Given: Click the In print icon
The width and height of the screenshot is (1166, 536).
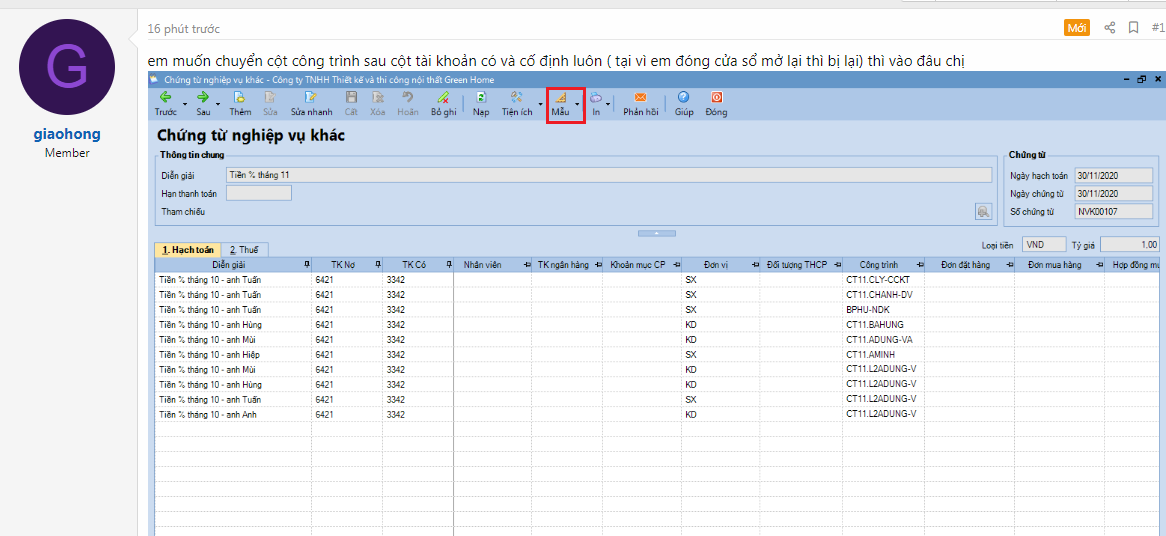Looking at the screenshot, I should (596, 97).
